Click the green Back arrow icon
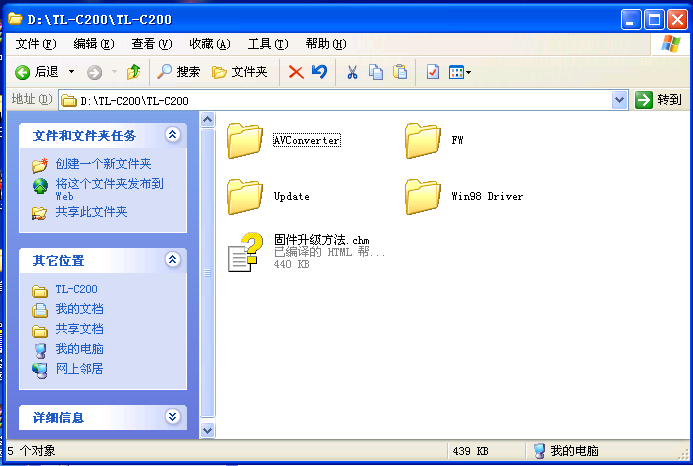The height and width of the screenshot is (466, 693). point(23,72)
